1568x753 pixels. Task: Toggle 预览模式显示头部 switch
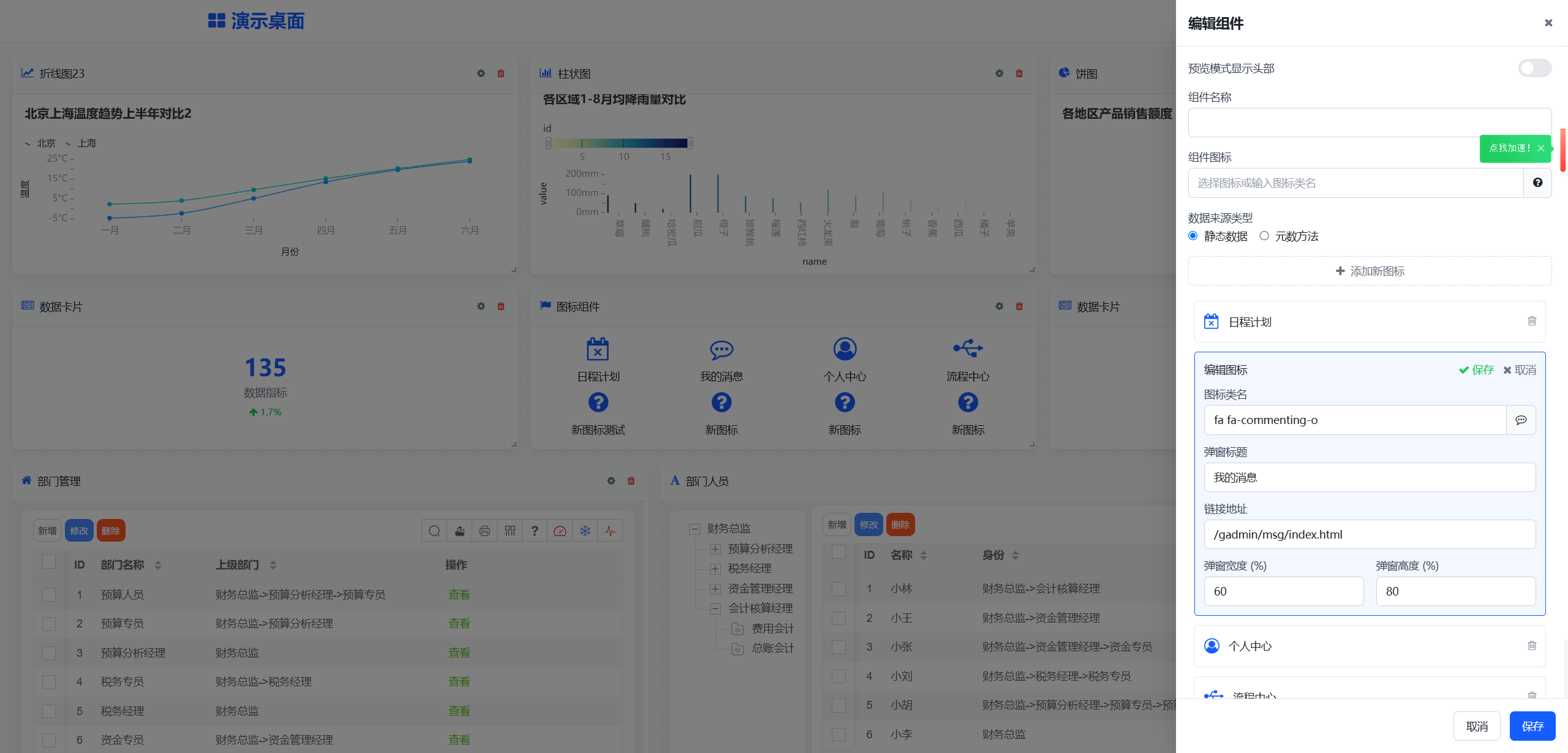point(1534,68)
